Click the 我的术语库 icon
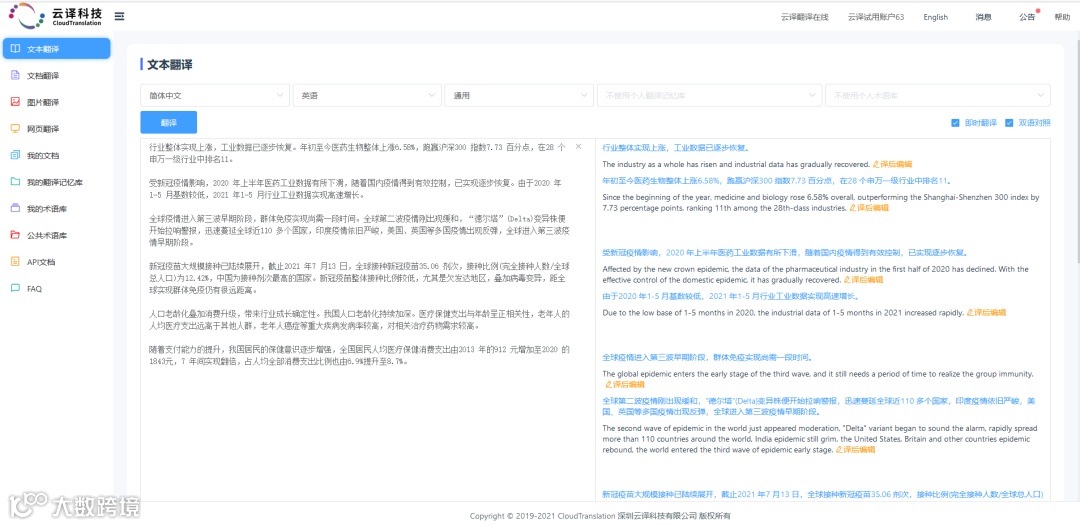 (15, 208)
